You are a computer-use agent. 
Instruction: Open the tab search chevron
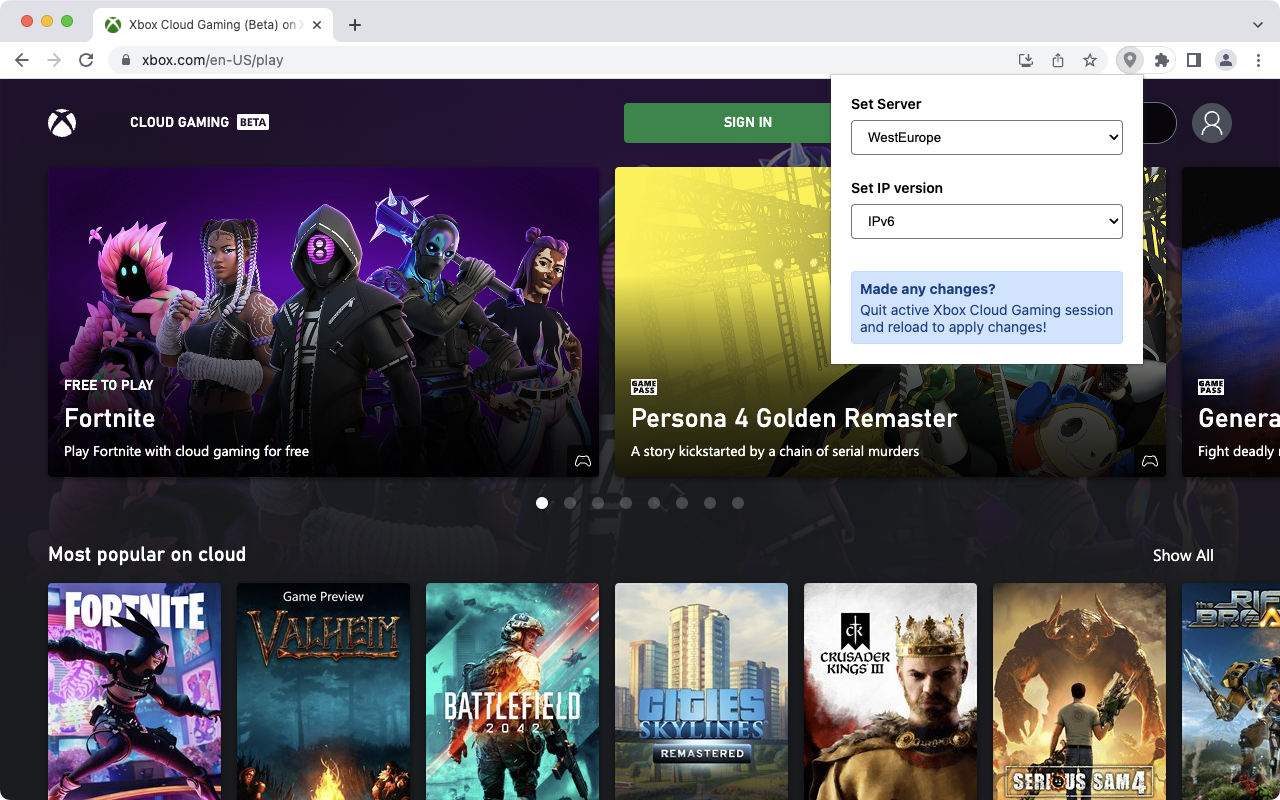coord(1258,25)
